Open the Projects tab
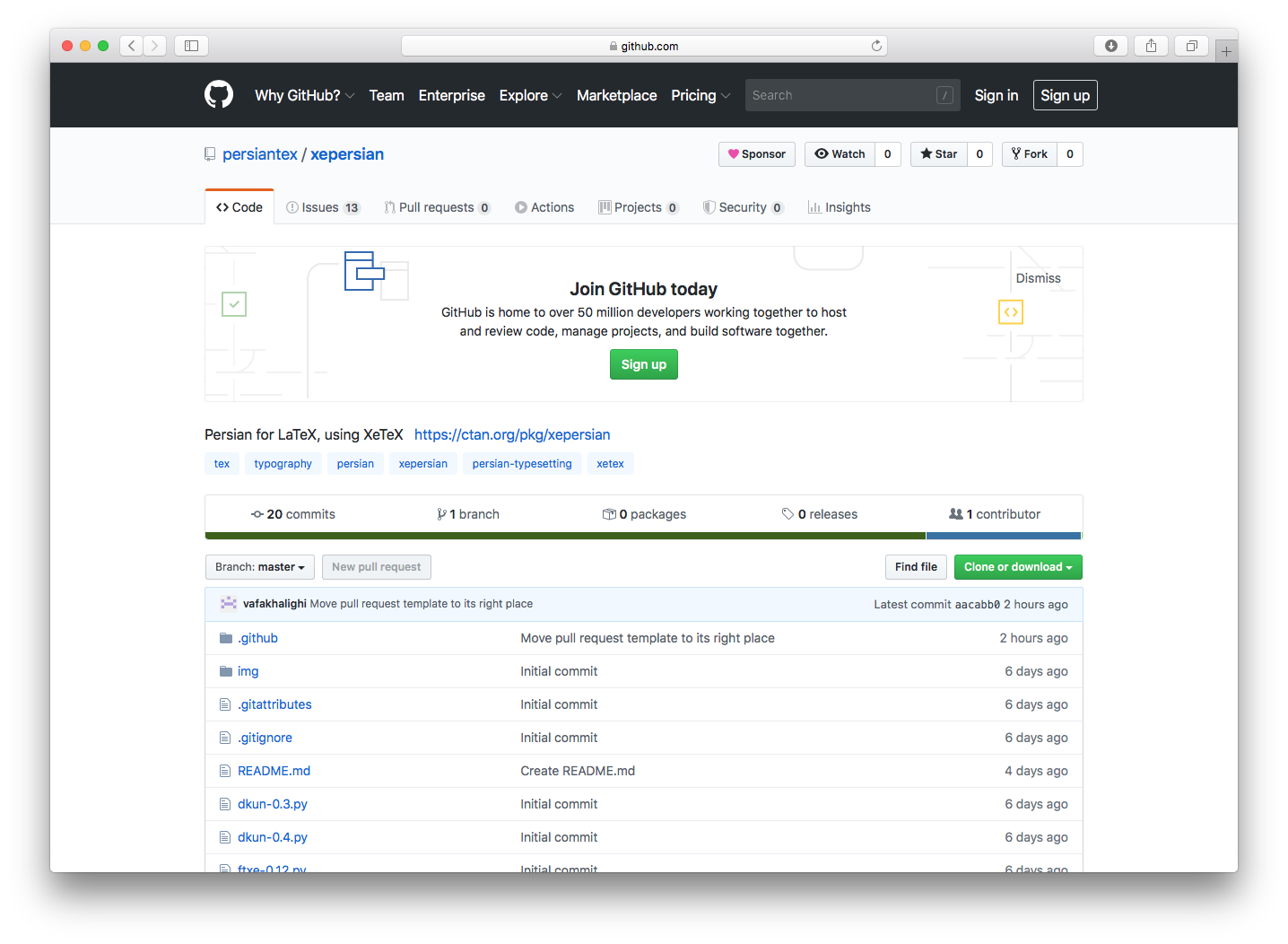This screenshot has height=944, width=1288. [x=639, y=207]
